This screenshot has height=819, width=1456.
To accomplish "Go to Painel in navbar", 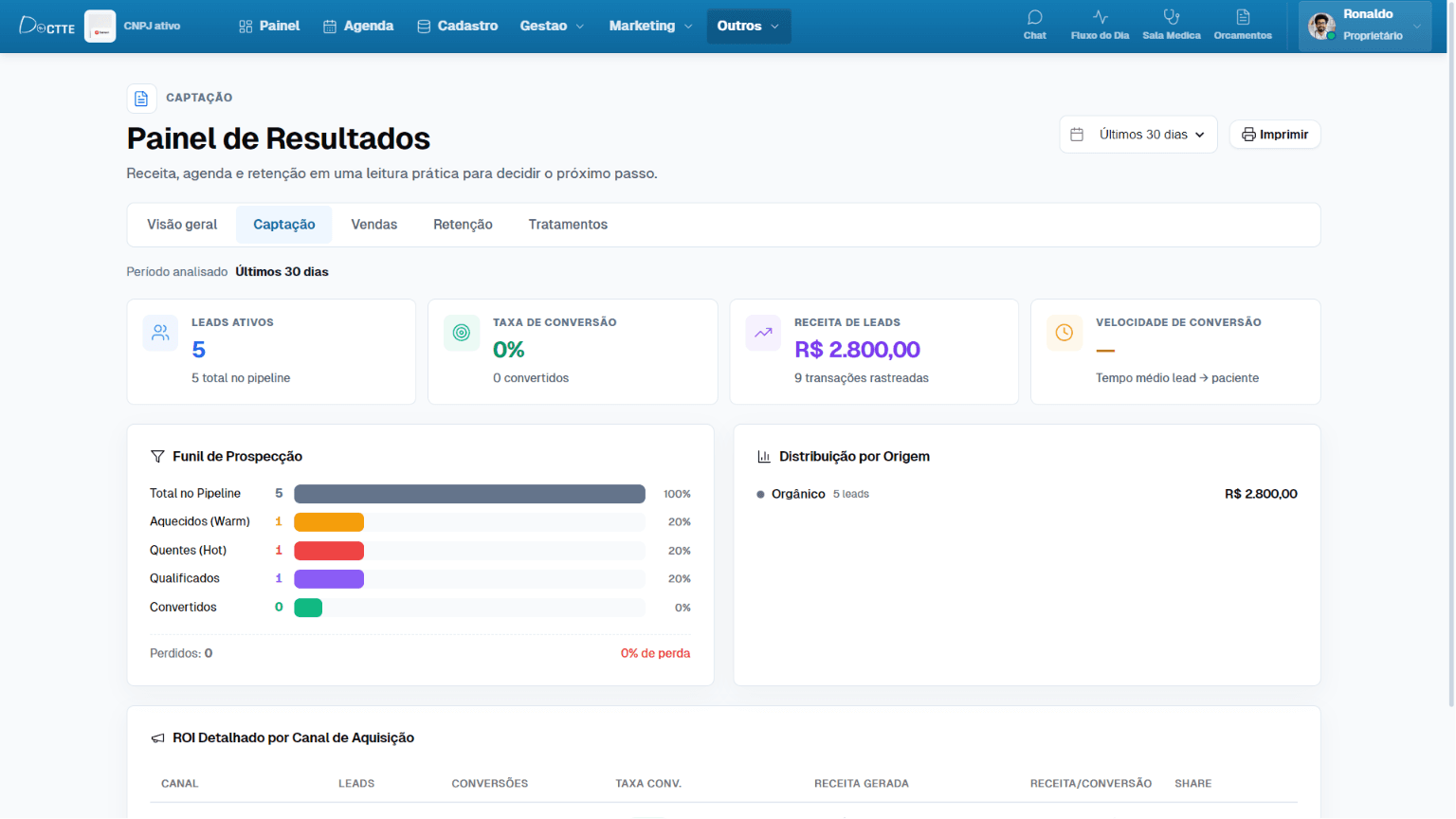I will (270, 26).
